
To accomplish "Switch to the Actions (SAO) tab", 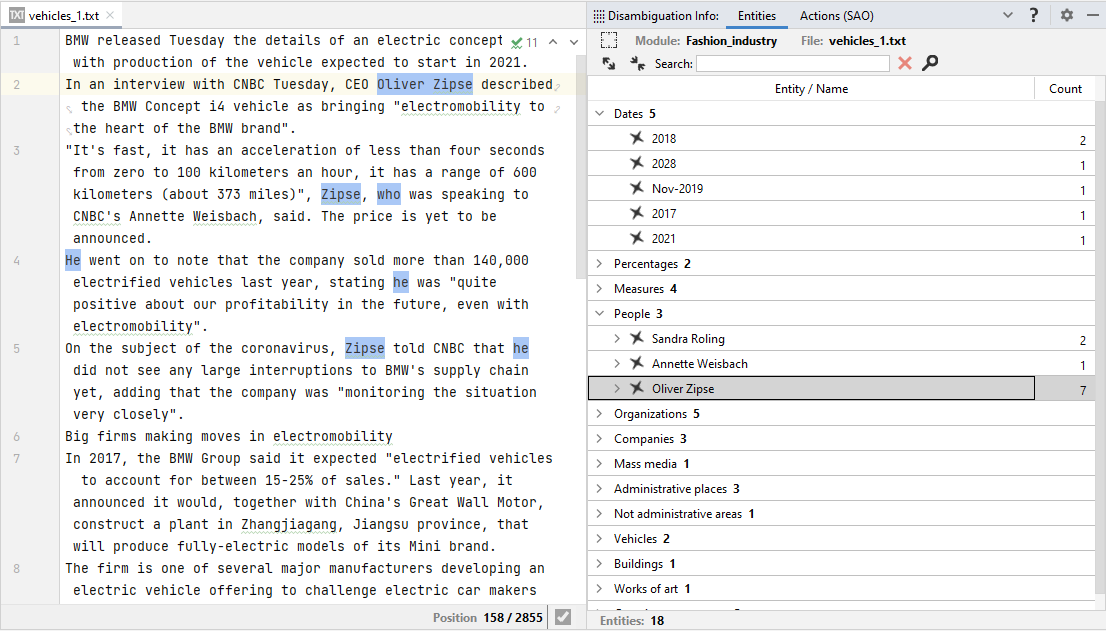I will 836,15.
